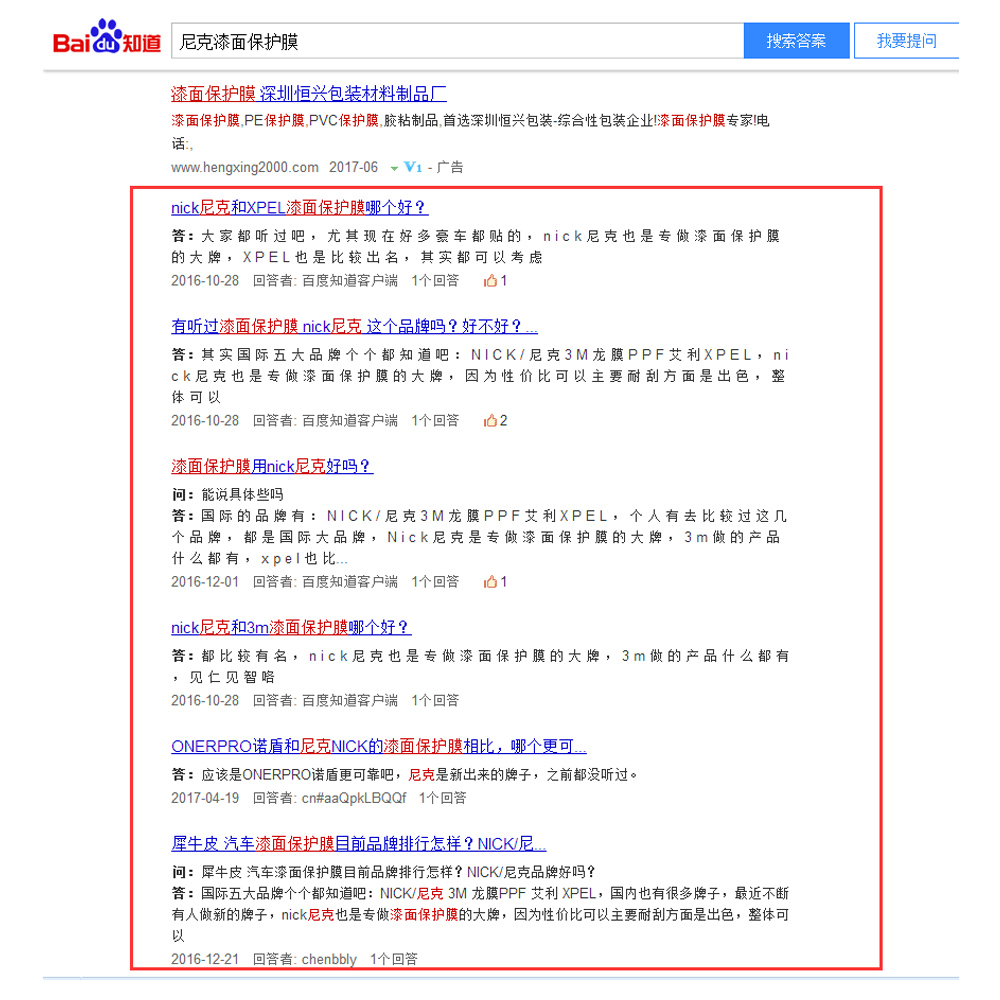Click the question text 能说具体些吗
This screenshot has width=1000, height=1000.
pyautogui.click(x=242, y=495)
